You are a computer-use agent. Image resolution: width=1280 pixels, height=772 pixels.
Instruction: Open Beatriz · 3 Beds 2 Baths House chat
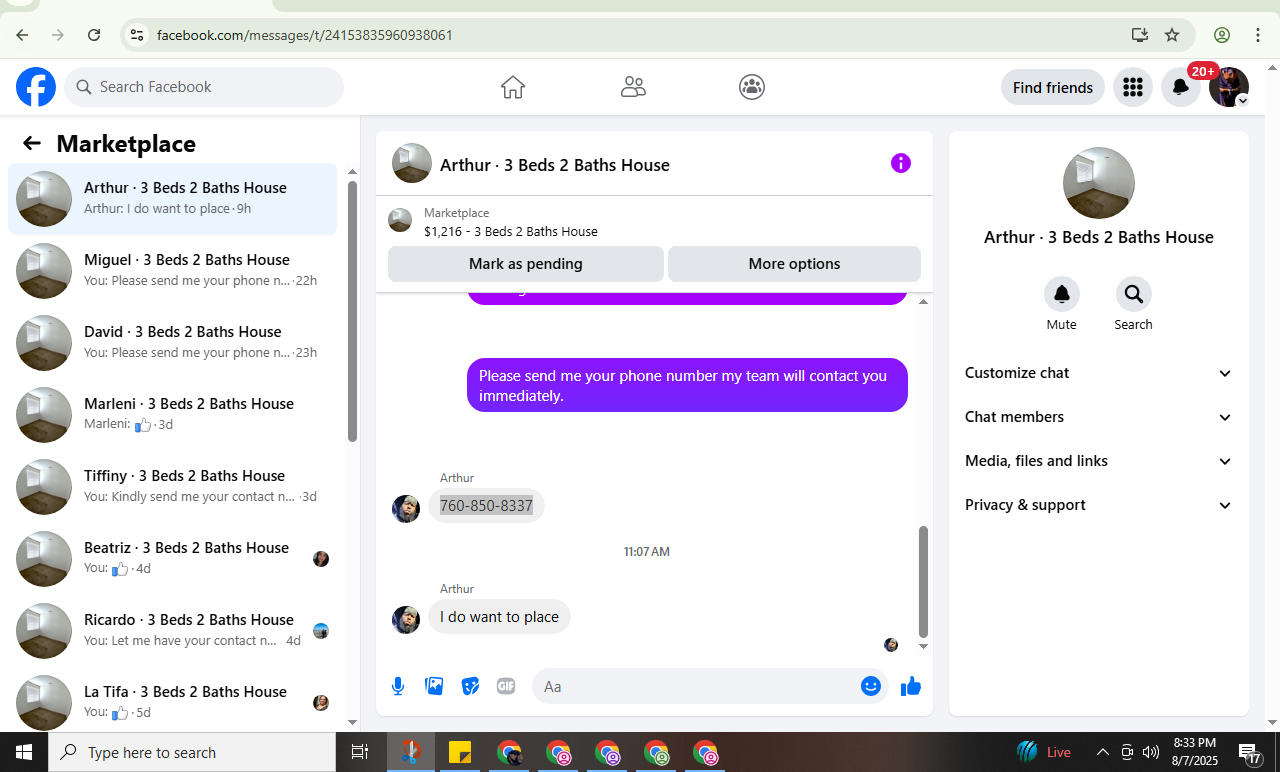[173, 559]
